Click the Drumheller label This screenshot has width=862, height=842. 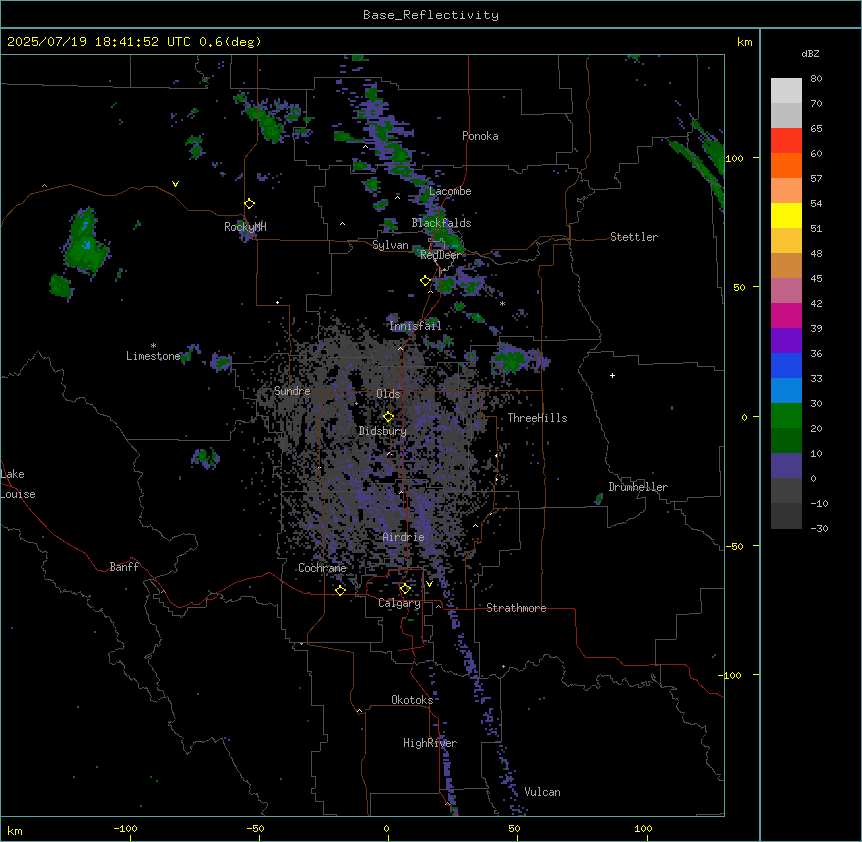pyautogui.click(x=638, y=487)
